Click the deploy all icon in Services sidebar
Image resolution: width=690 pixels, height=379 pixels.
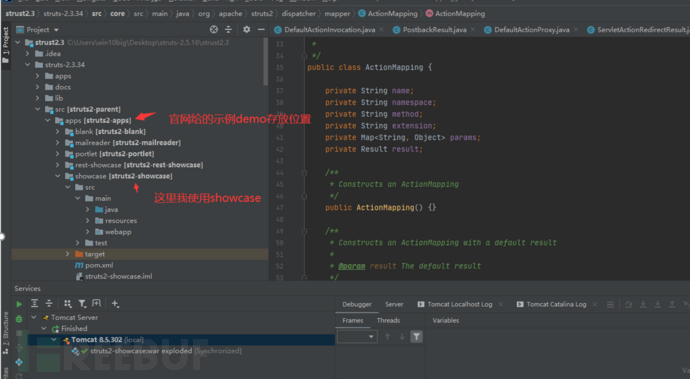click(x=19, y=362)
